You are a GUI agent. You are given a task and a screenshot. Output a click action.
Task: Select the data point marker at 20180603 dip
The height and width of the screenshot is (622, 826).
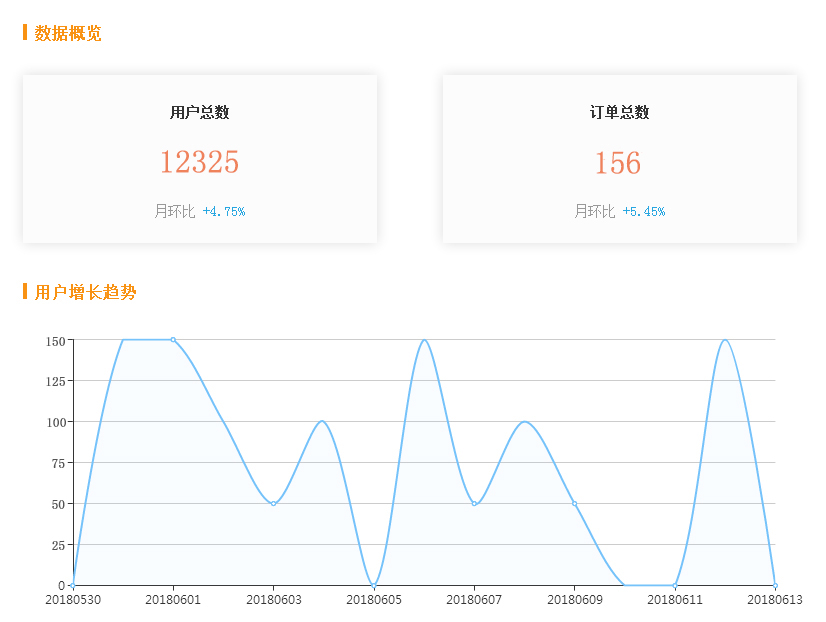coord(271,504)
